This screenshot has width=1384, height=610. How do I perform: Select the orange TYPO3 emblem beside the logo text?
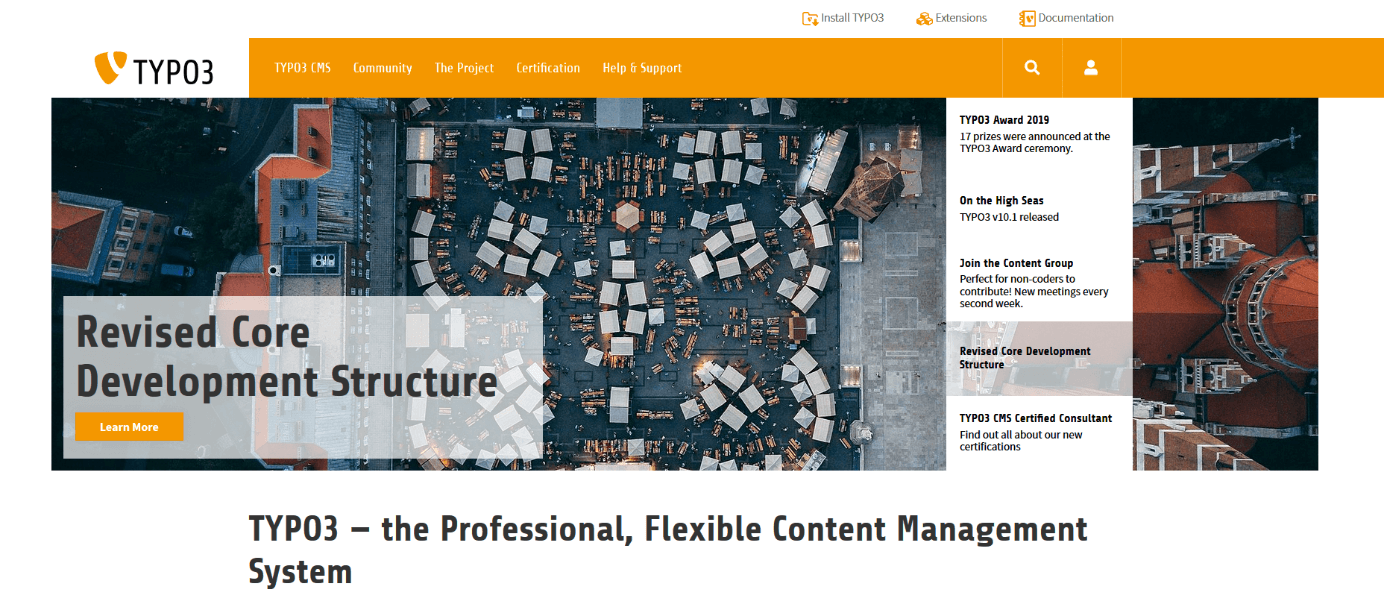[108, 66]
